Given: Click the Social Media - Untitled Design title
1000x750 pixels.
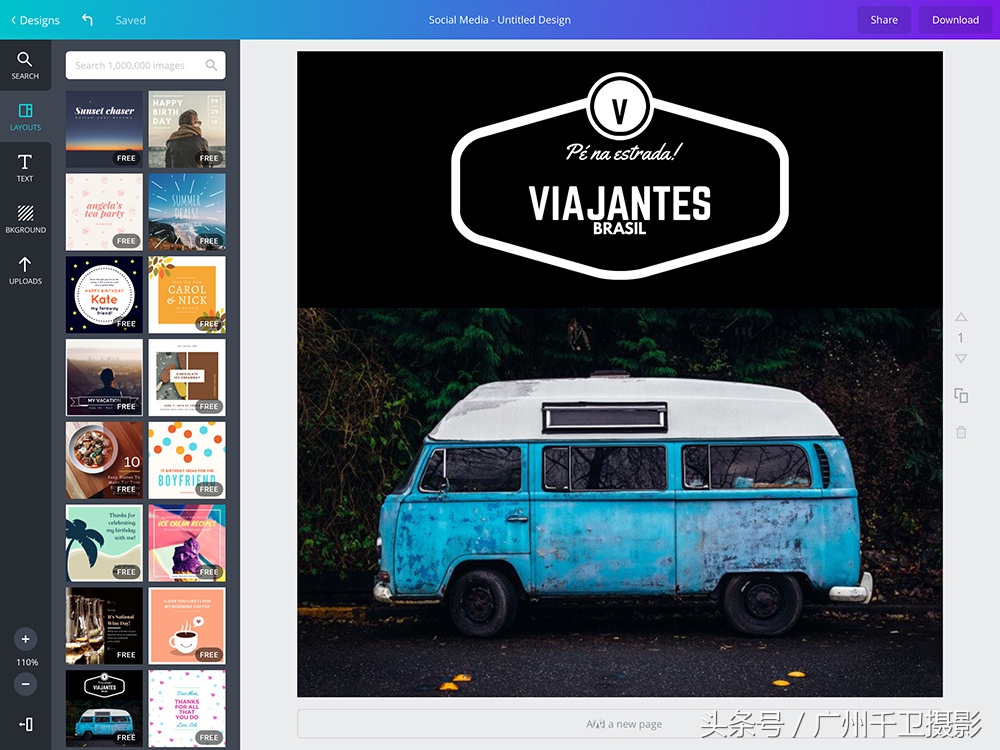Looking at the screenshot, I should click(x=499, y=20).
